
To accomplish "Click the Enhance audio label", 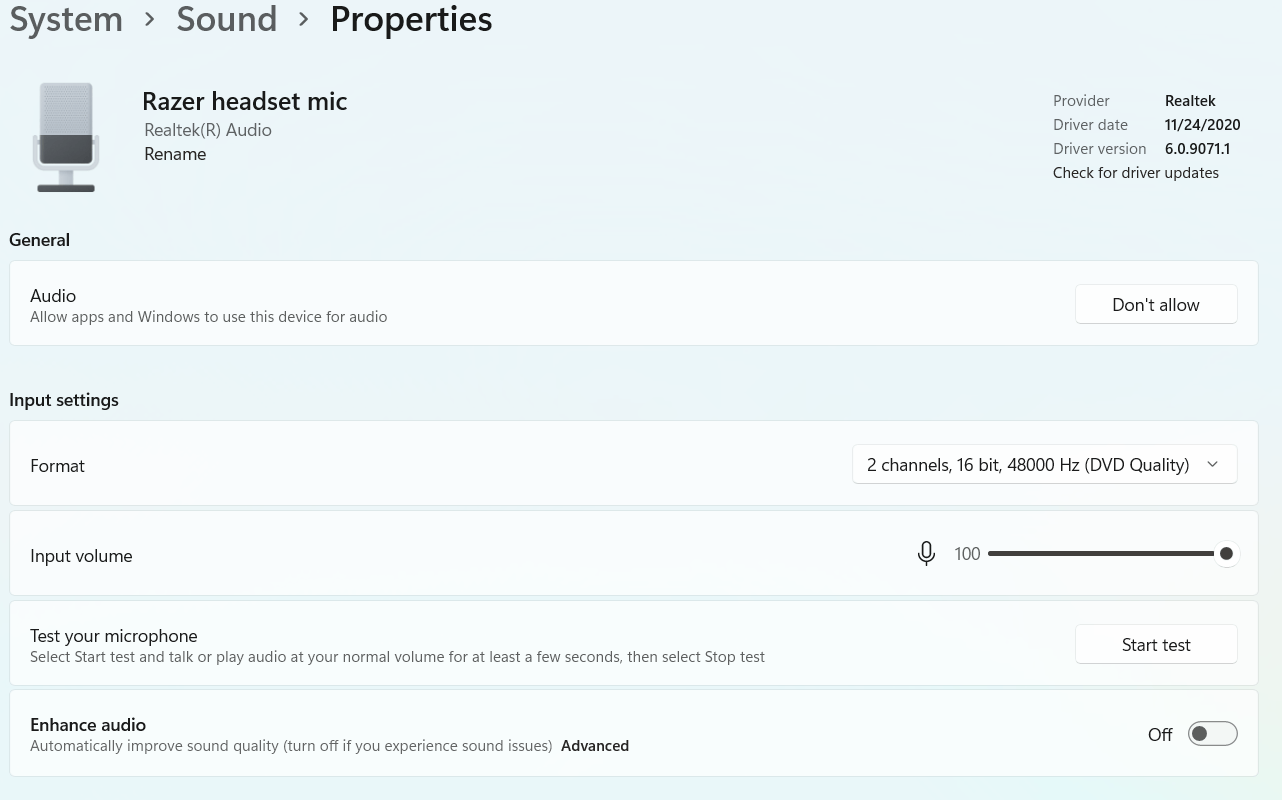I will [88, 725].
